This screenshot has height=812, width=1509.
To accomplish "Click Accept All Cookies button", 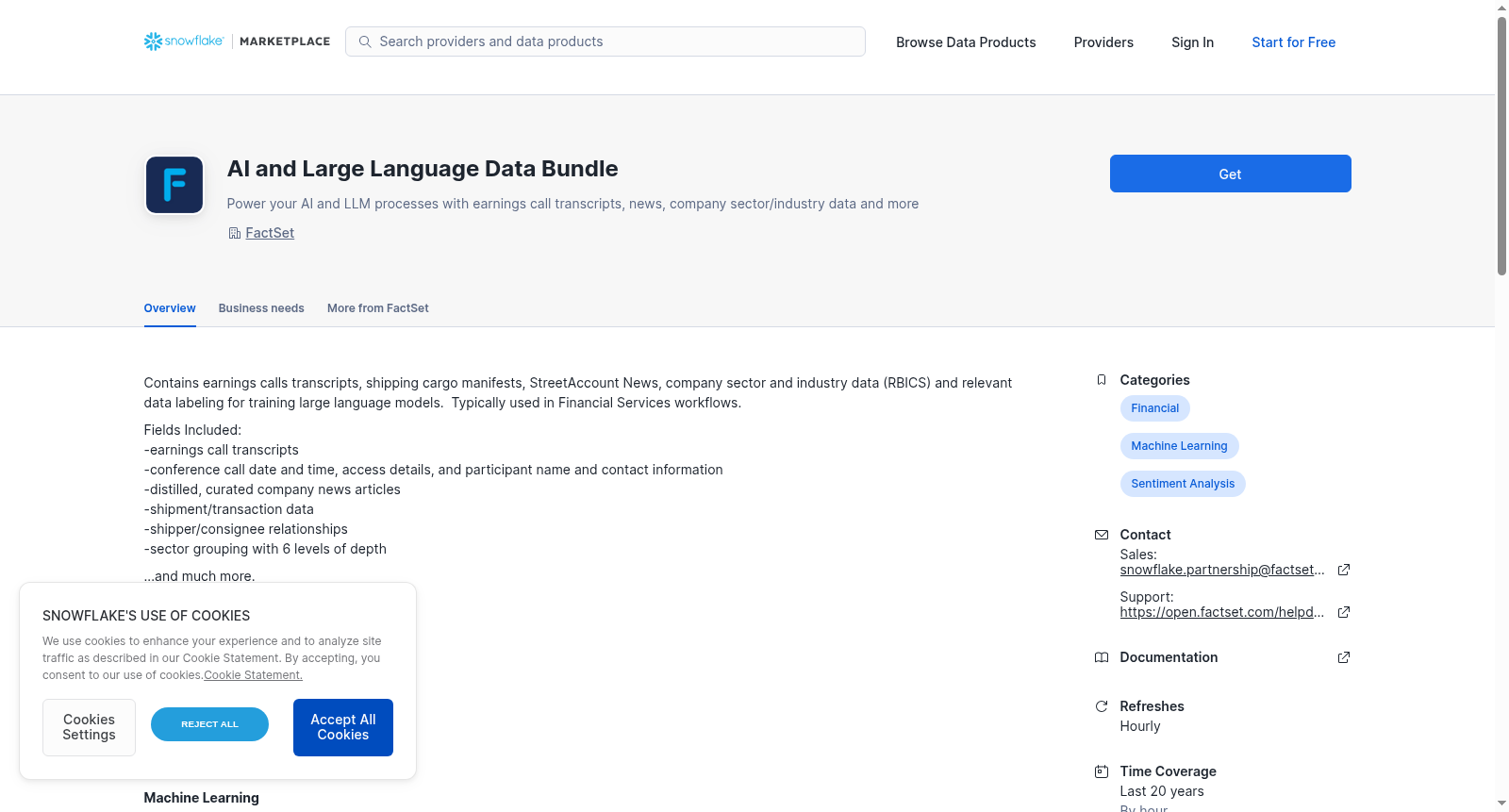I will [343, 727].
